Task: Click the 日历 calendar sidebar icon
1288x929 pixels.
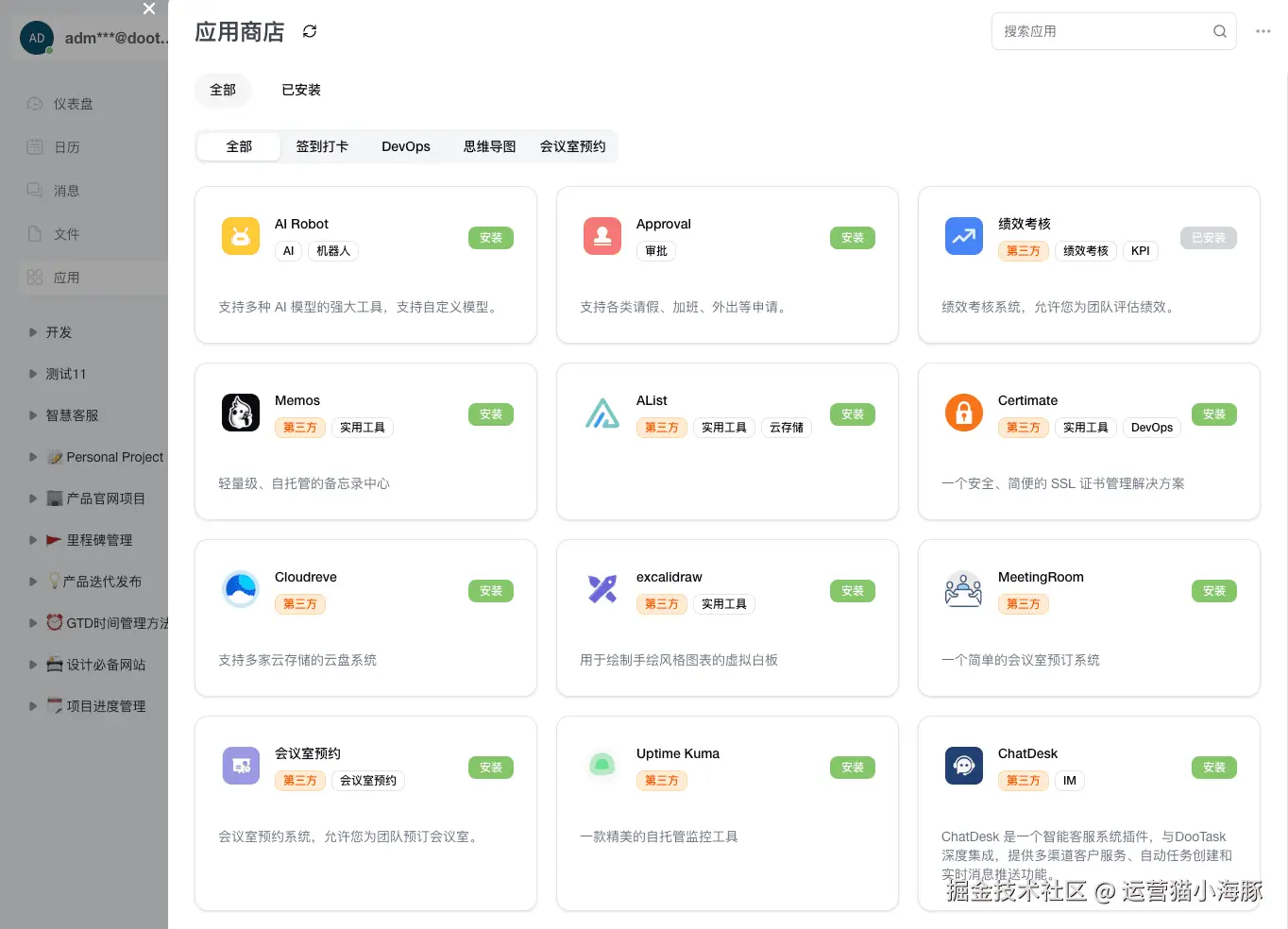Action: pyautogui.click(x=35, y=147)
